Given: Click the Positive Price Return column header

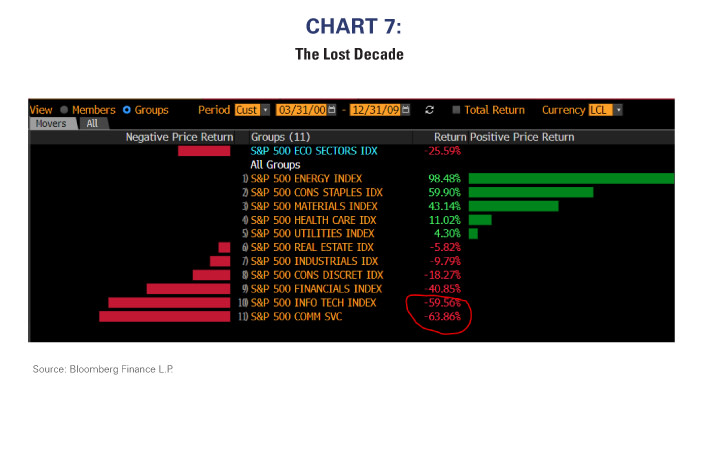Looking at the screenshot, I should [x=522, y=137].
